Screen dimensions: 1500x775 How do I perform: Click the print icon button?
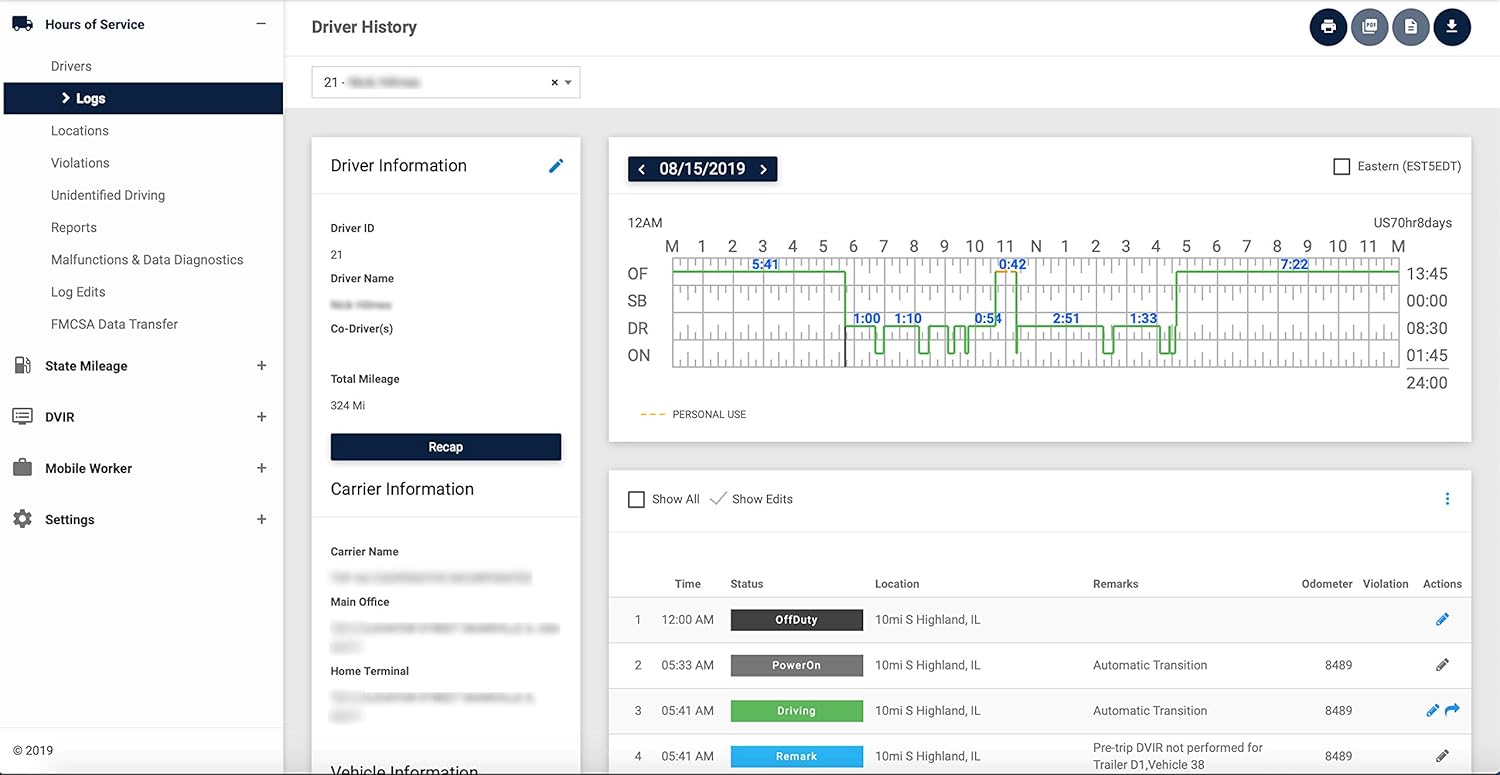point(1328,27)
